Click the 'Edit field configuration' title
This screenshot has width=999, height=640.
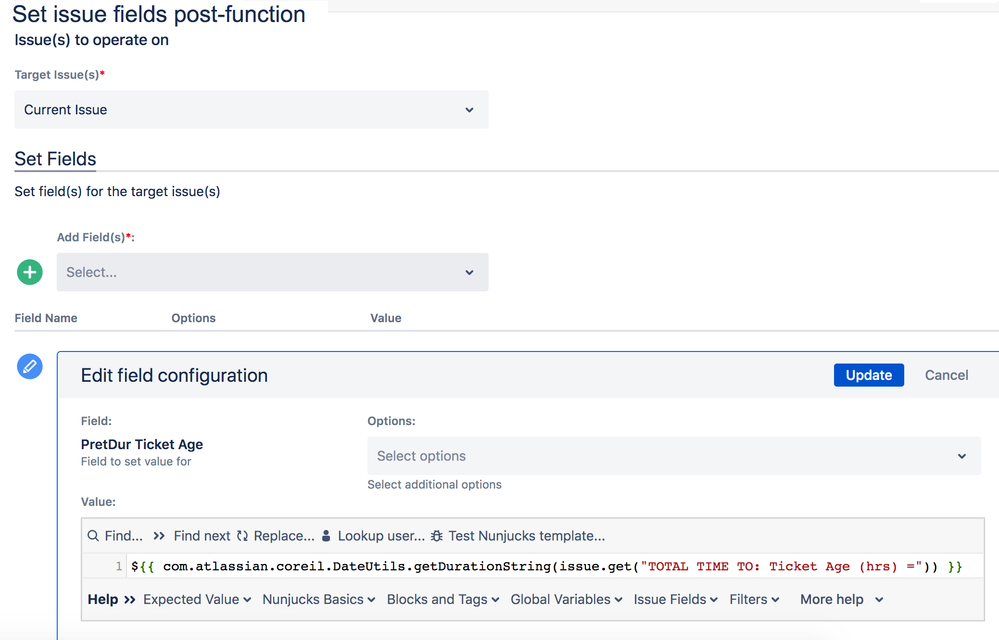174,375
